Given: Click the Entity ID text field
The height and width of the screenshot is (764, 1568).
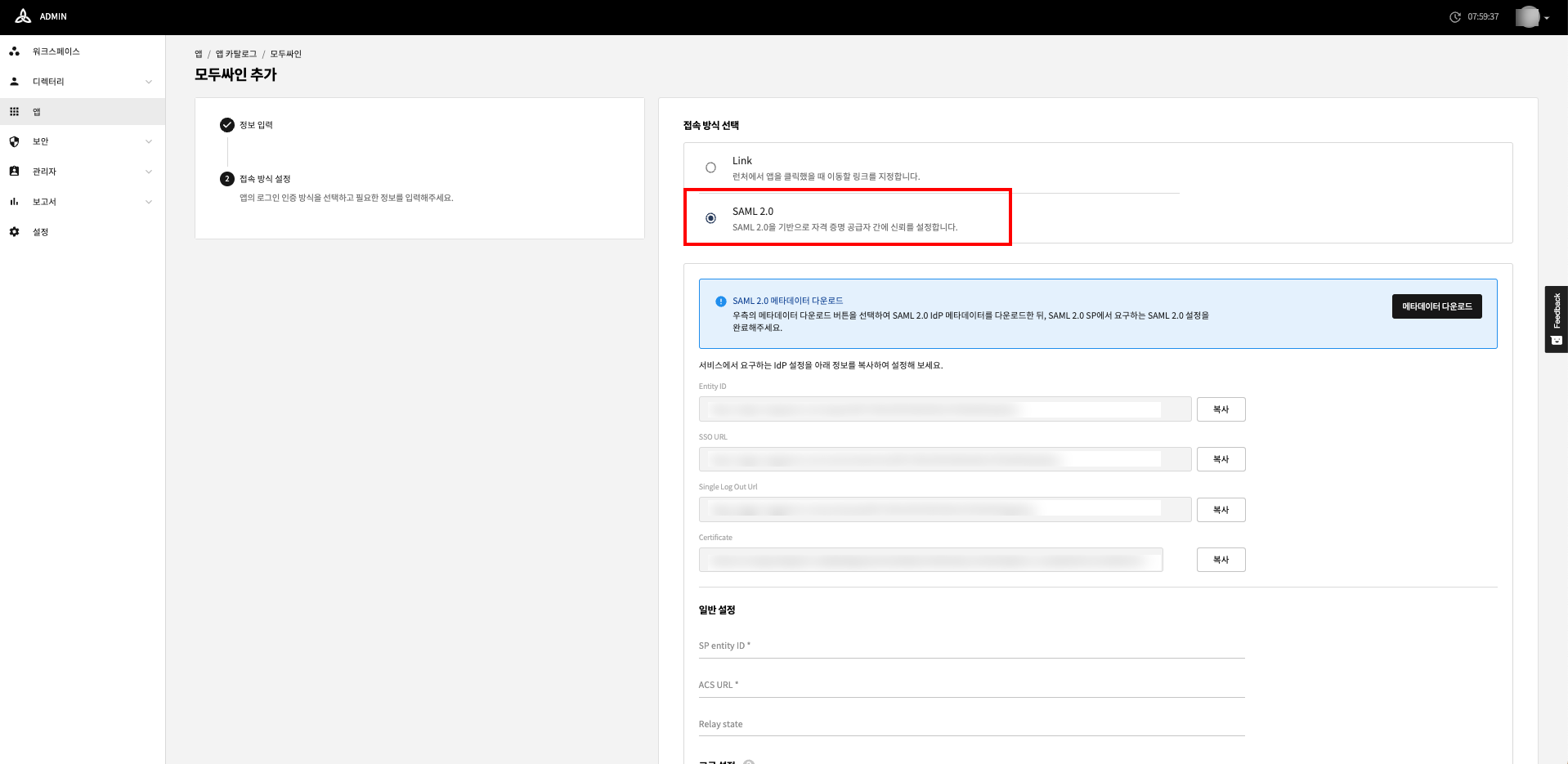Looking at the screenshot, I should [945, 409].
